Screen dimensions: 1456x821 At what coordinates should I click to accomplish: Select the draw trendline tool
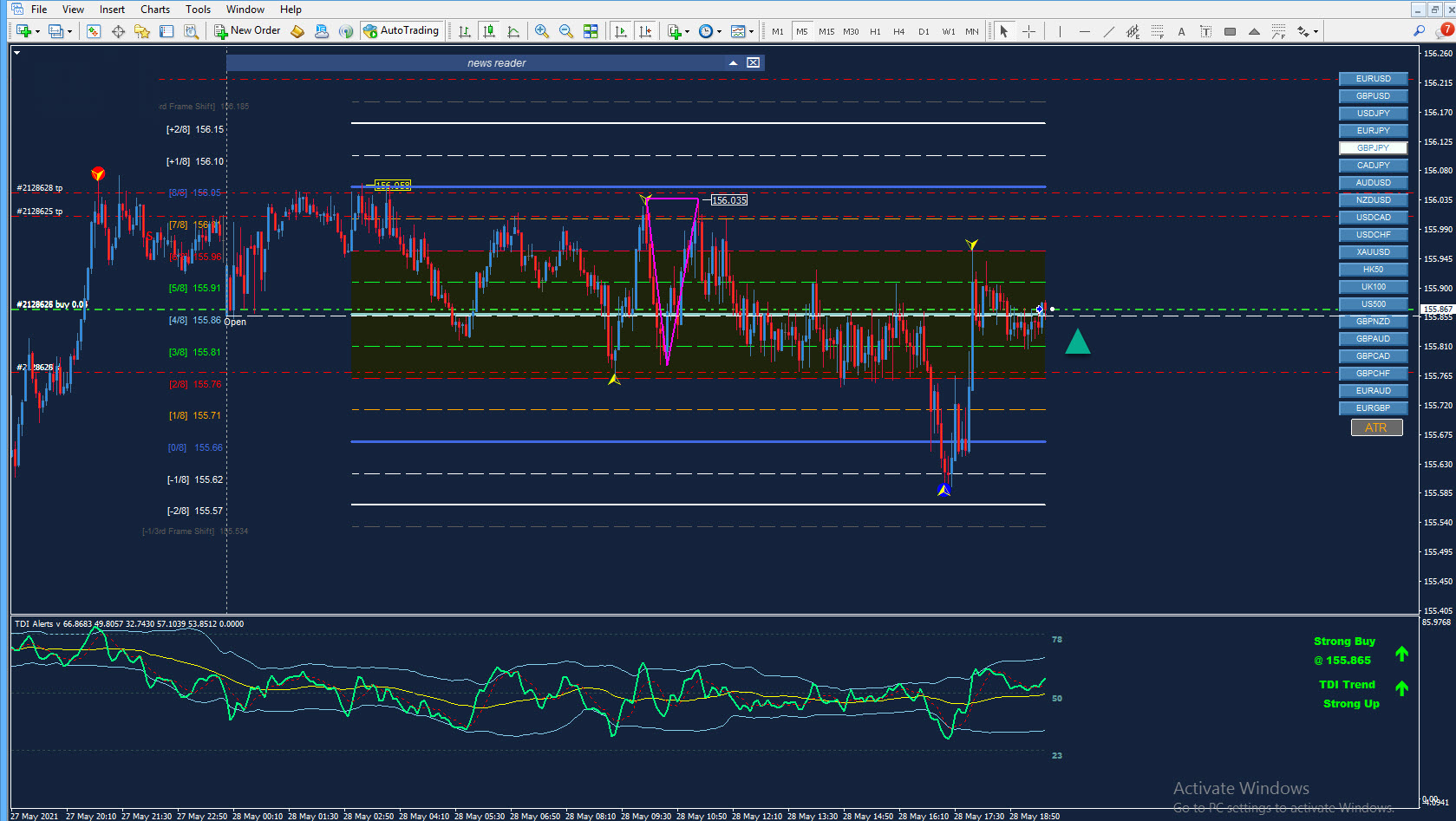click(x=1108, y=31)
